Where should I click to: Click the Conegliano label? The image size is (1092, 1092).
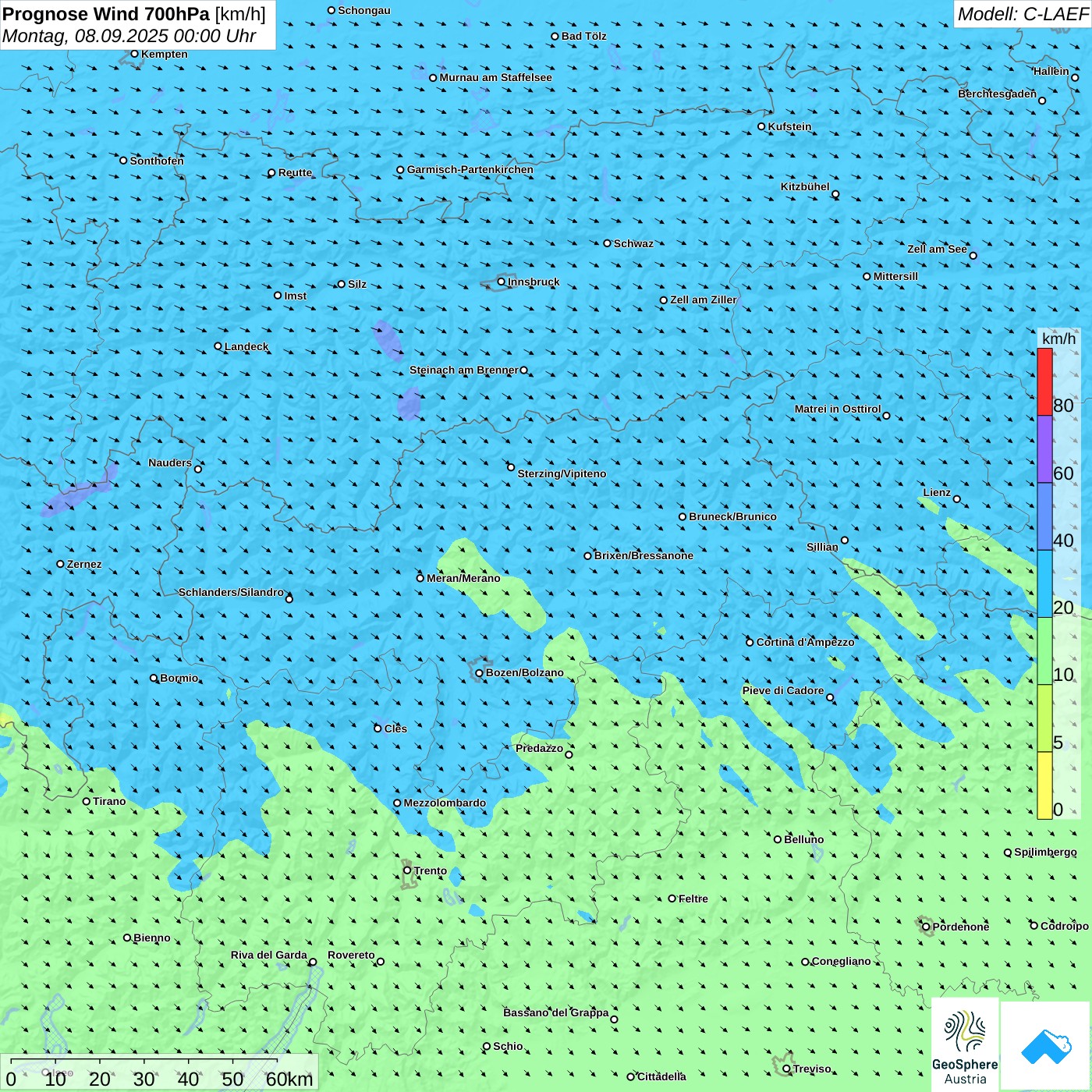[841, 961]
